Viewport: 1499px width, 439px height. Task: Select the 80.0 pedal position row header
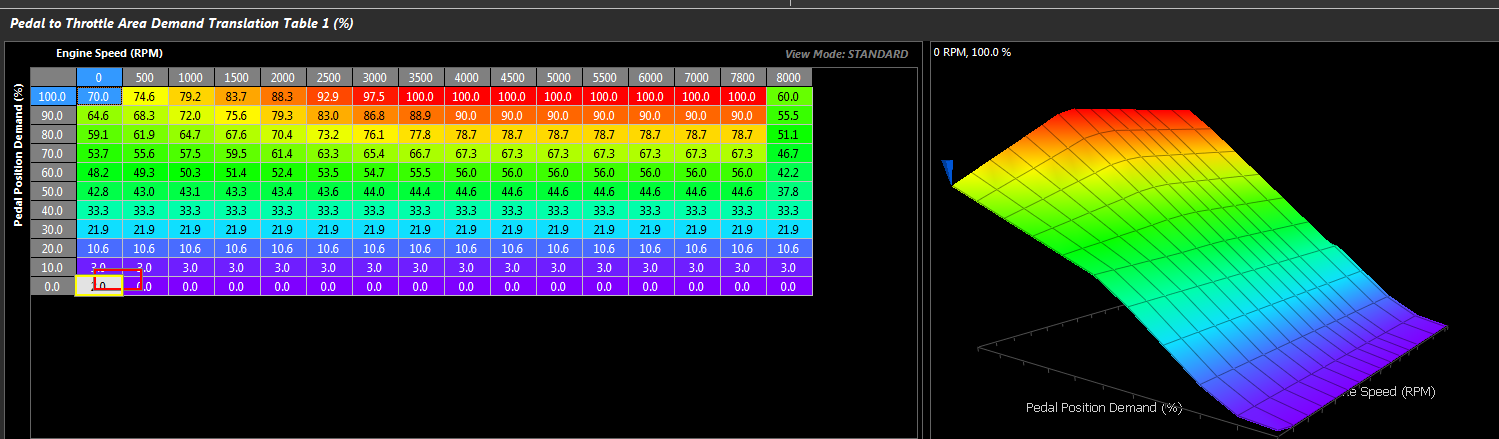pos(53,135)
